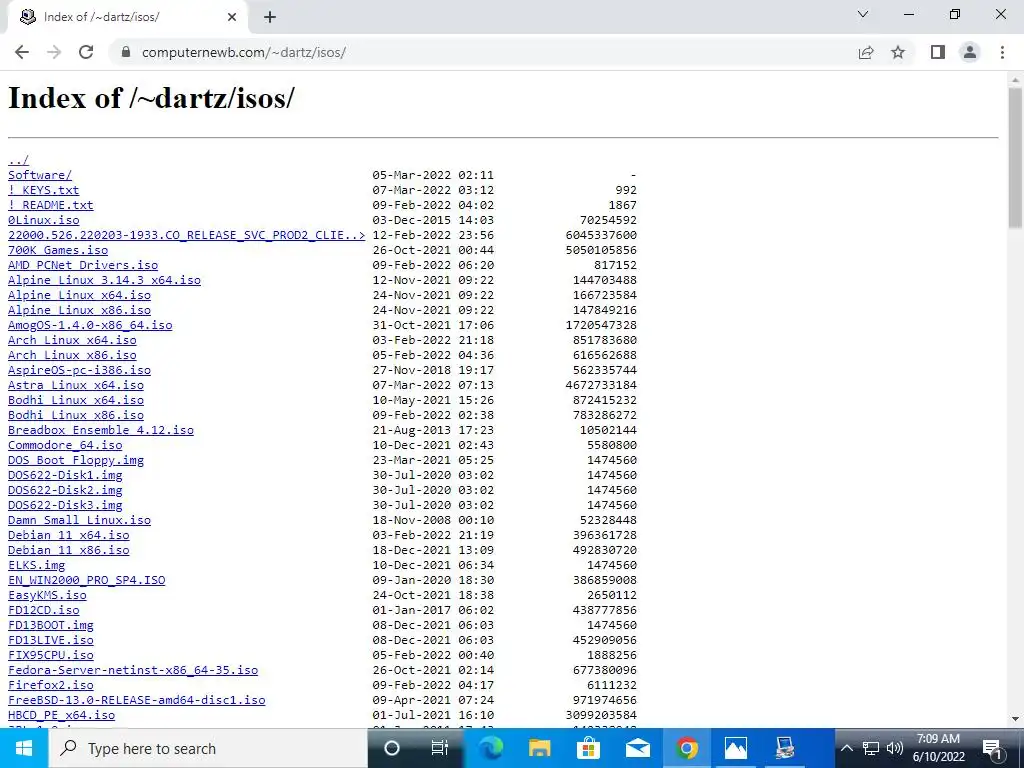This screenshot has height=768, width=1024.
Task: Download Arch Linux x86.iso
Action: coord(72,355)
